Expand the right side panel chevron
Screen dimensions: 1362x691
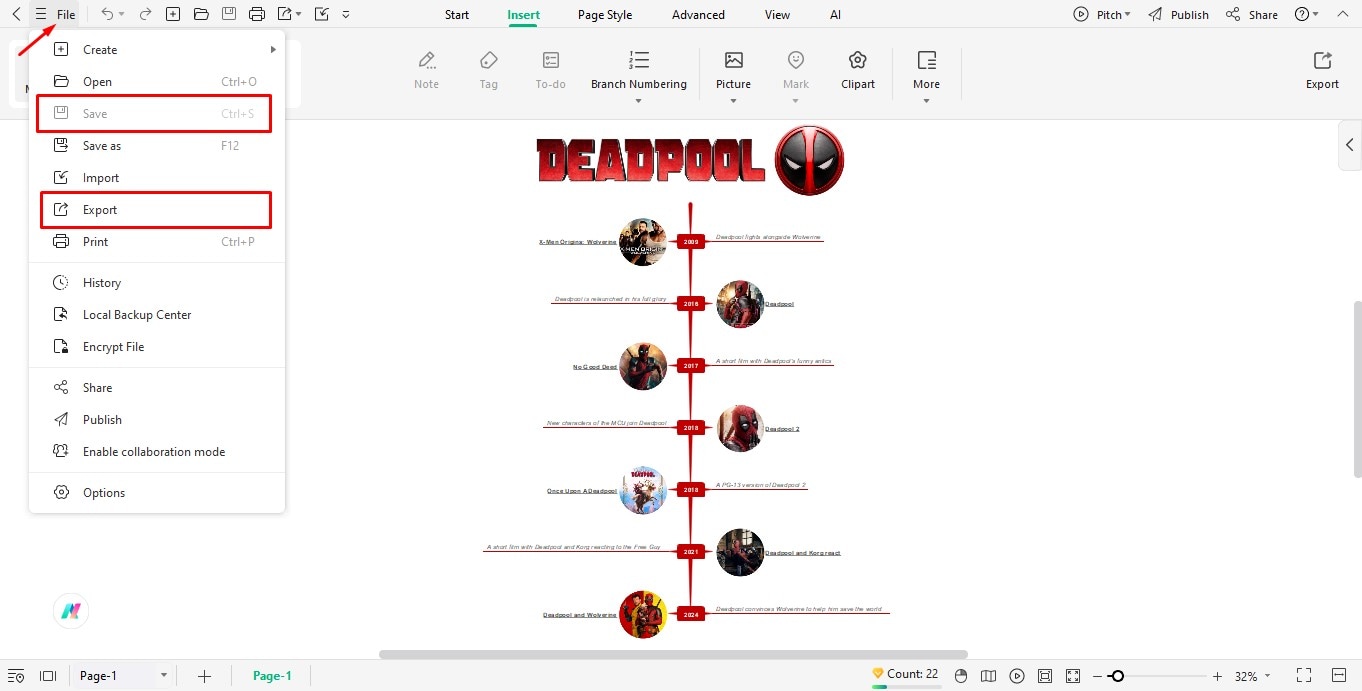coord(1349,145)
